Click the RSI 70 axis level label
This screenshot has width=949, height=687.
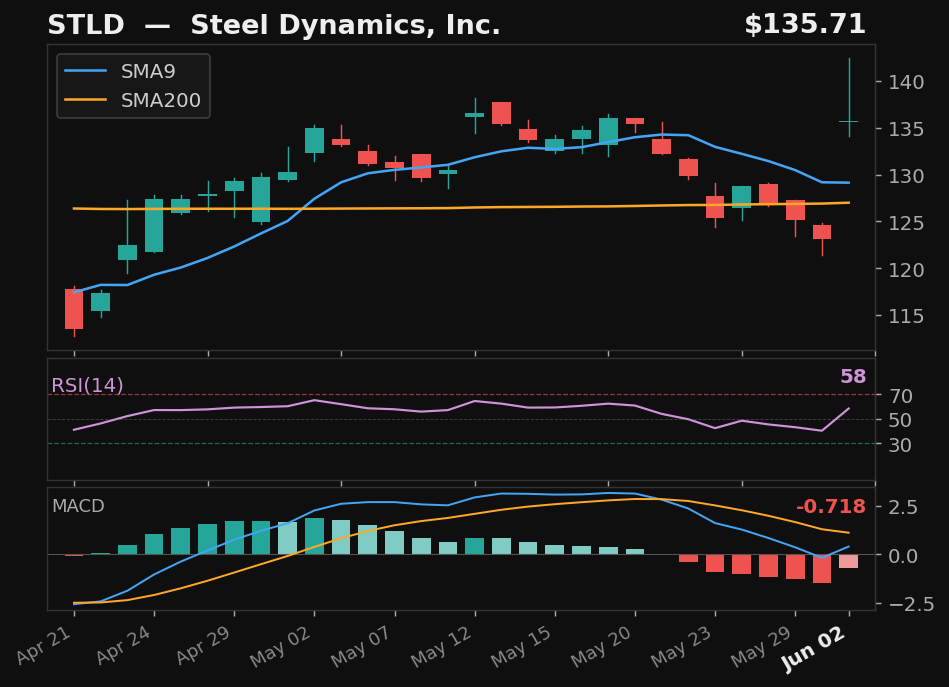click(x=901, y=396)
